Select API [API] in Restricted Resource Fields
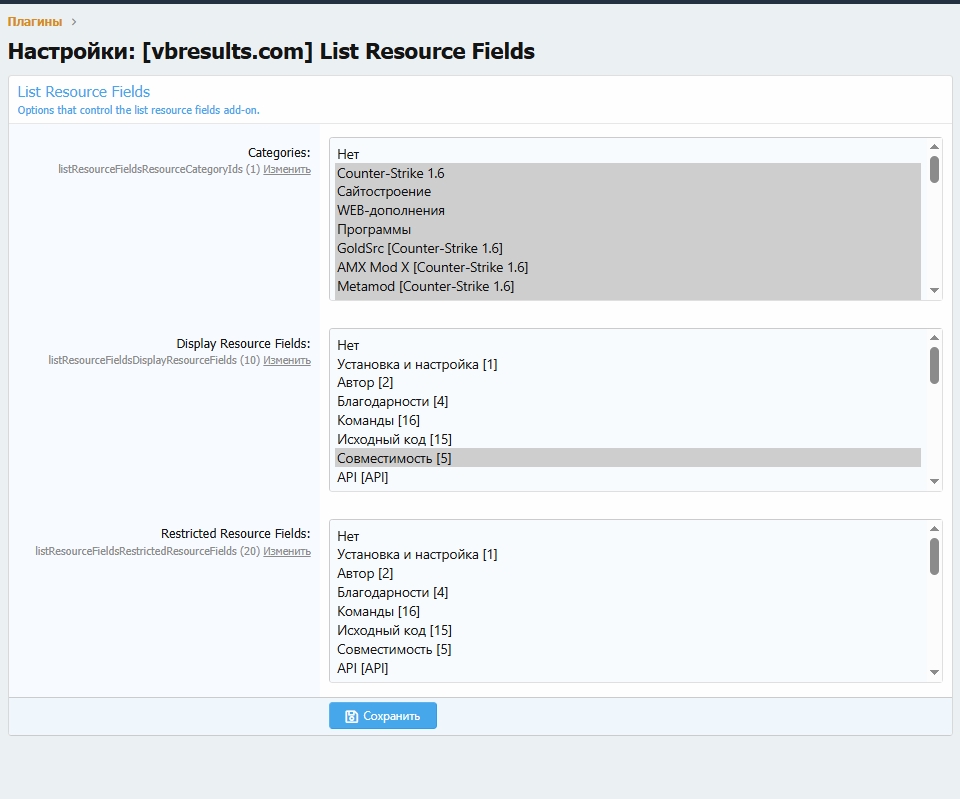 (362, 668)
